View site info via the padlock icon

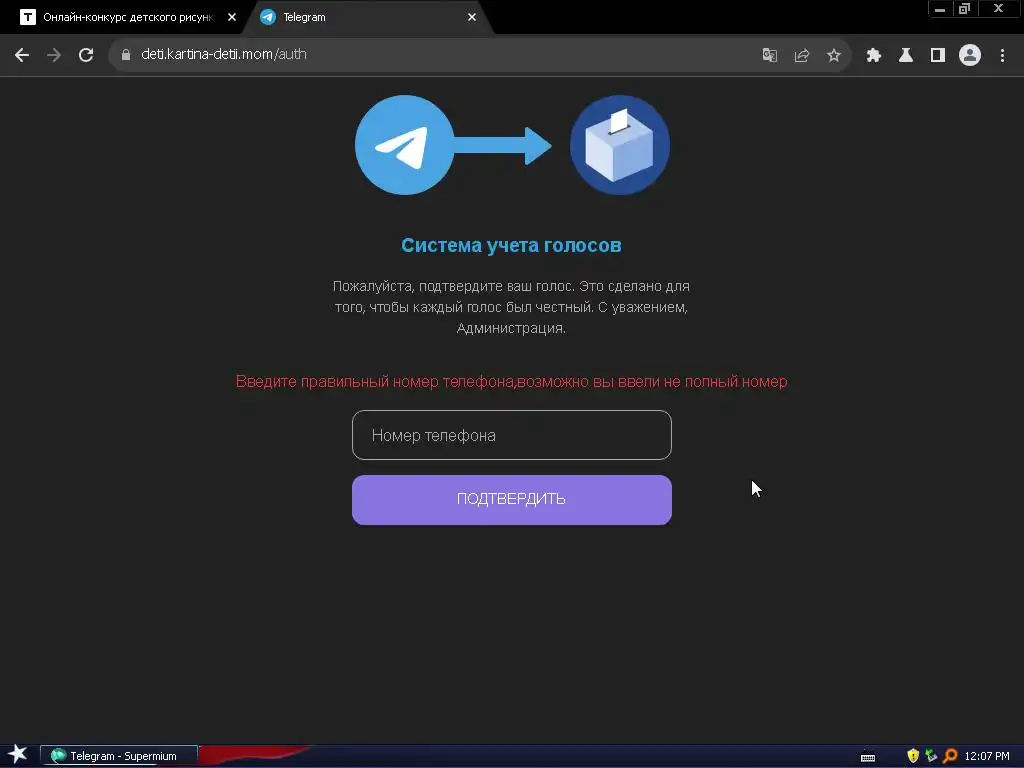tap(126, 55)
